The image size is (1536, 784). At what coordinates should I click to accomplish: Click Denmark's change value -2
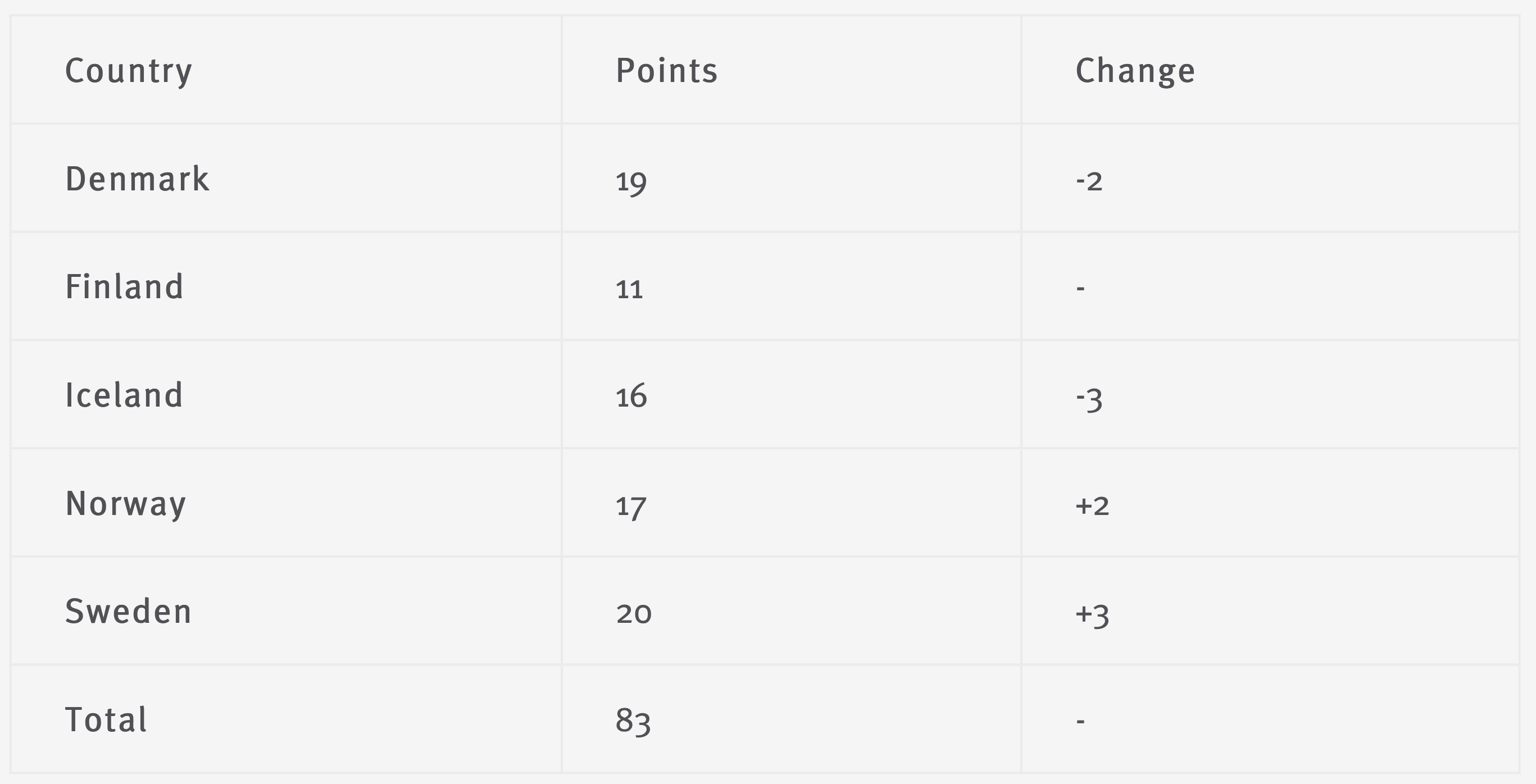pos(1089,181)
